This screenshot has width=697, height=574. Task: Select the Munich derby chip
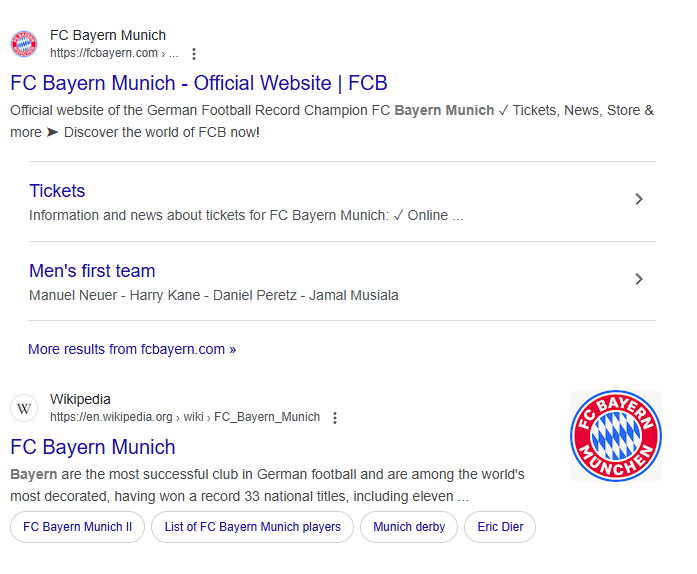pyautogui.click(x=409, y=527)
